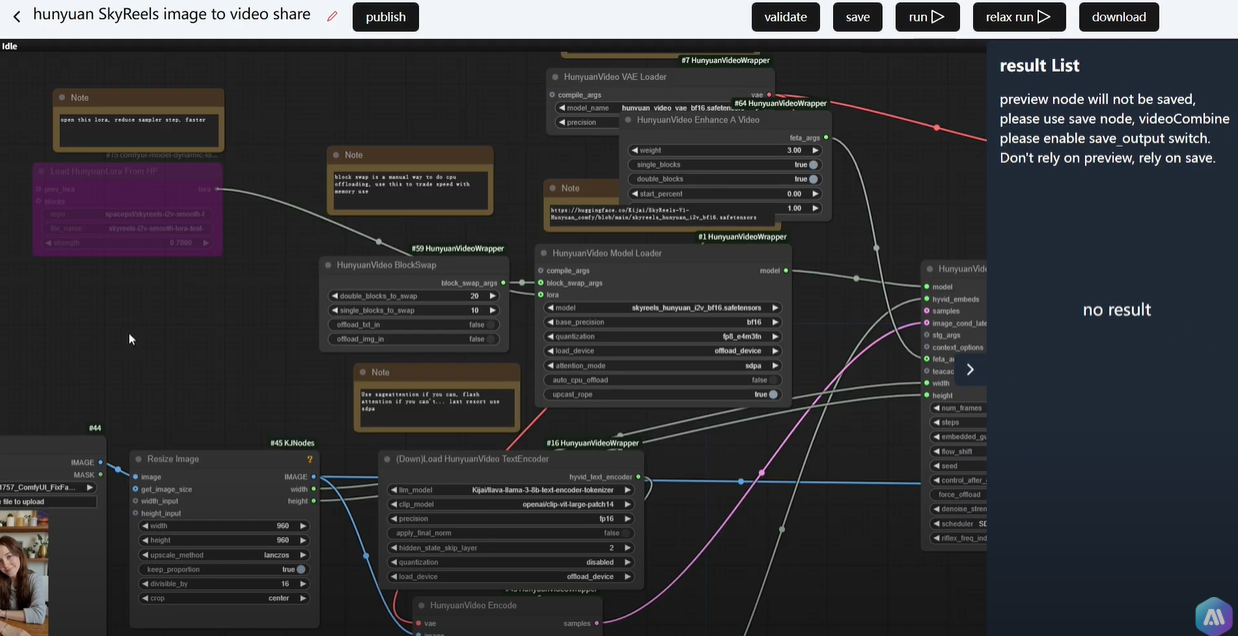Click the collapse dot on the HunyuanVideo Model Loader node
The image size is (1238, 636).
point(543,253)
